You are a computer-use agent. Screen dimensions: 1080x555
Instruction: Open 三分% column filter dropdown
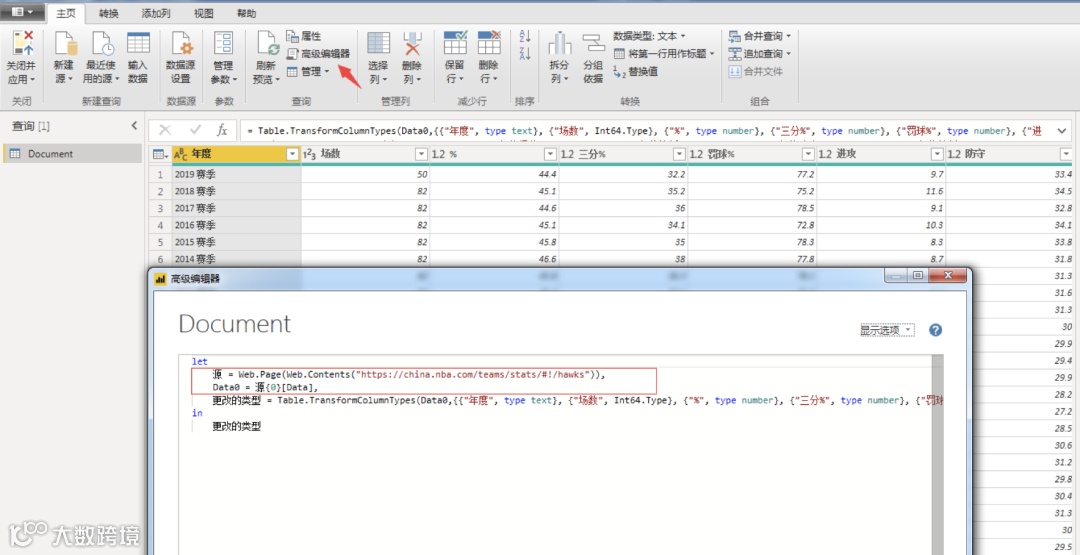[x=679, y=154]
